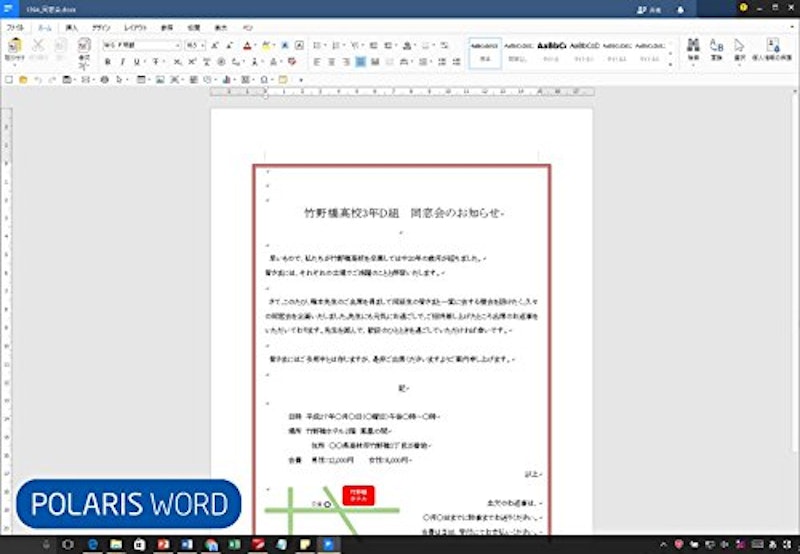Screen dimensions: 800x554
Task: Switch to the ペン tab
Action: click(247, 28)
